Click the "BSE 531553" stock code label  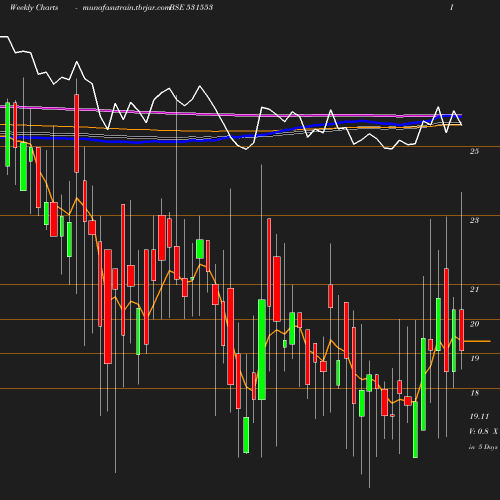[191, 7]
